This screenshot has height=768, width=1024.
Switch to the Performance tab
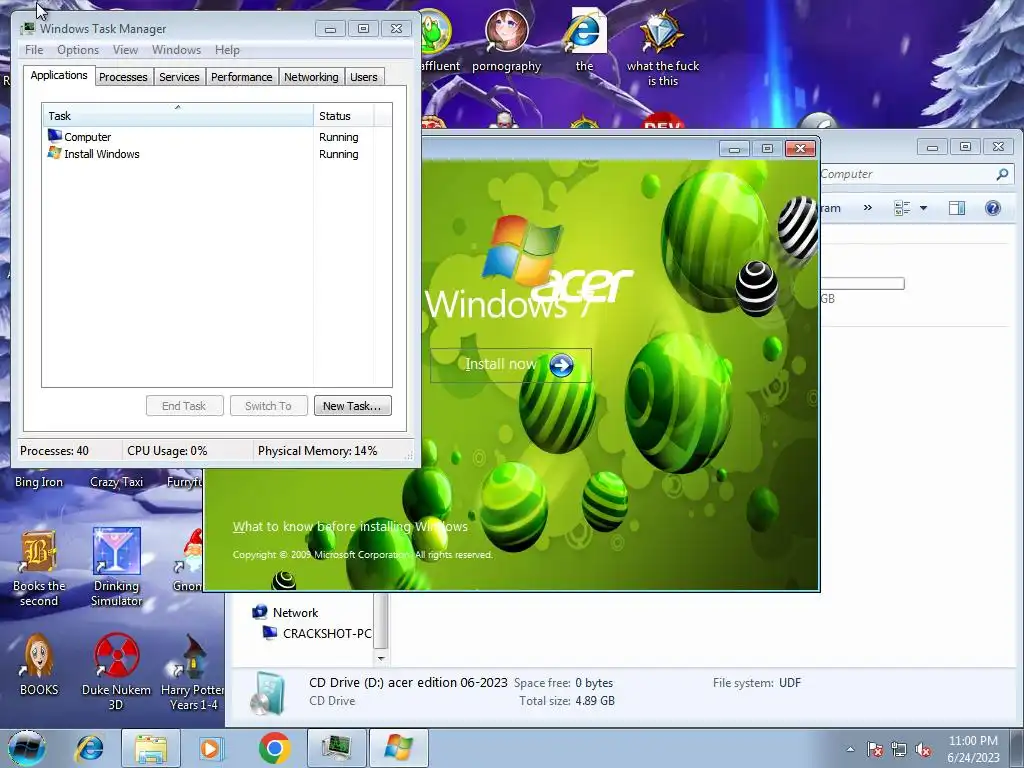[242, 77]
